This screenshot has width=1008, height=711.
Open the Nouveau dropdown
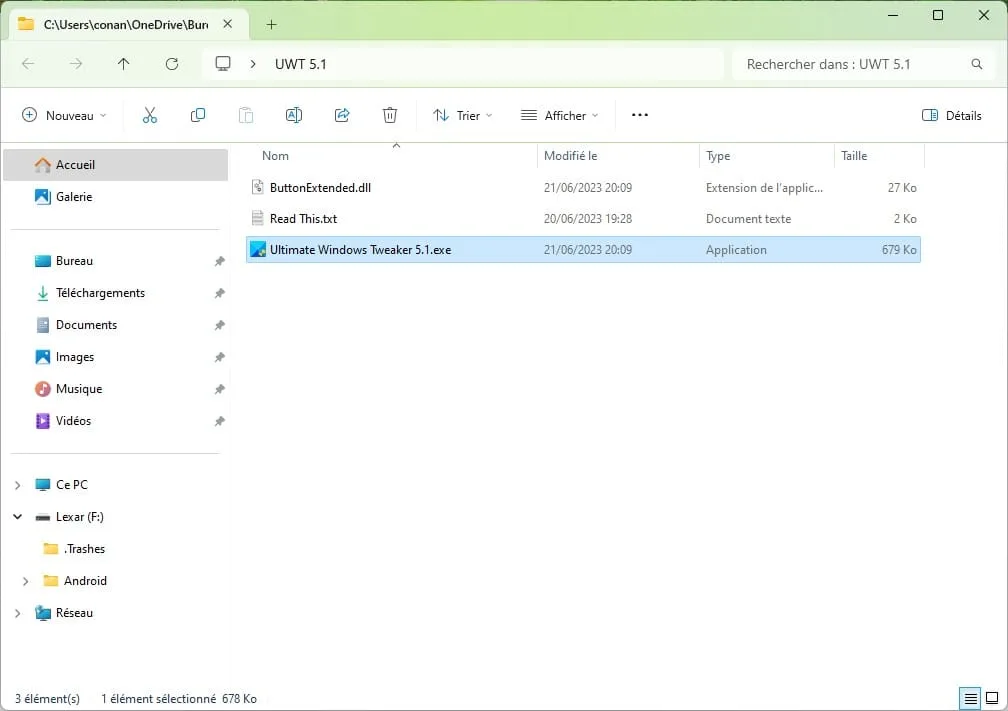64,116
